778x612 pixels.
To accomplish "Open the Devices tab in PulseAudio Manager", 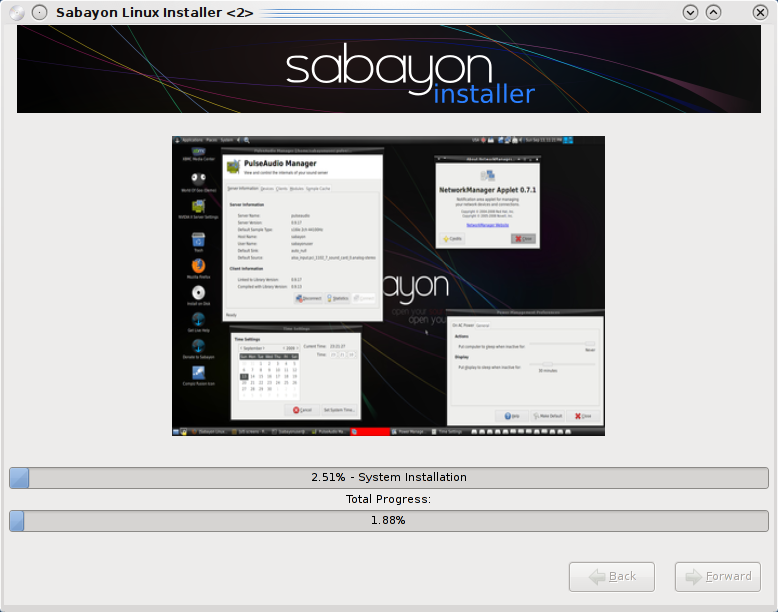I will (266, 188).
